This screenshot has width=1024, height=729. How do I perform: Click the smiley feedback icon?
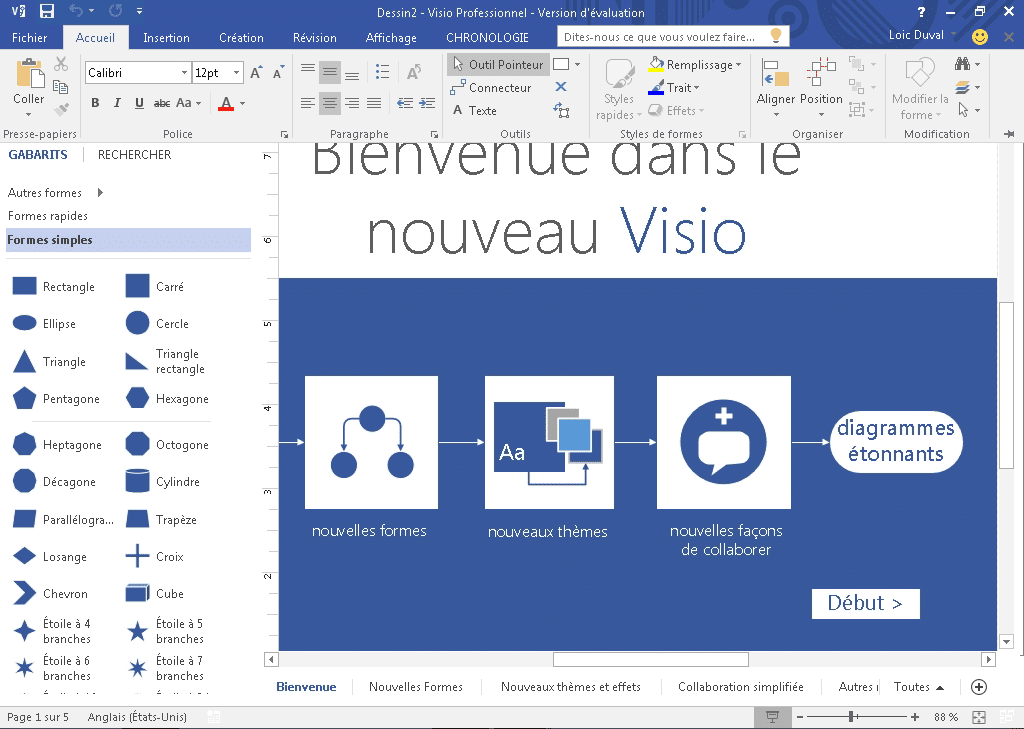tap(980, 37)
